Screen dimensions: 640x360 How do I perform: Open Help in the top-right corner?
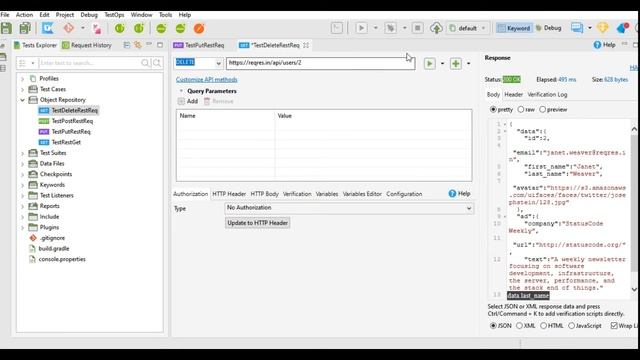click(604, 45)
